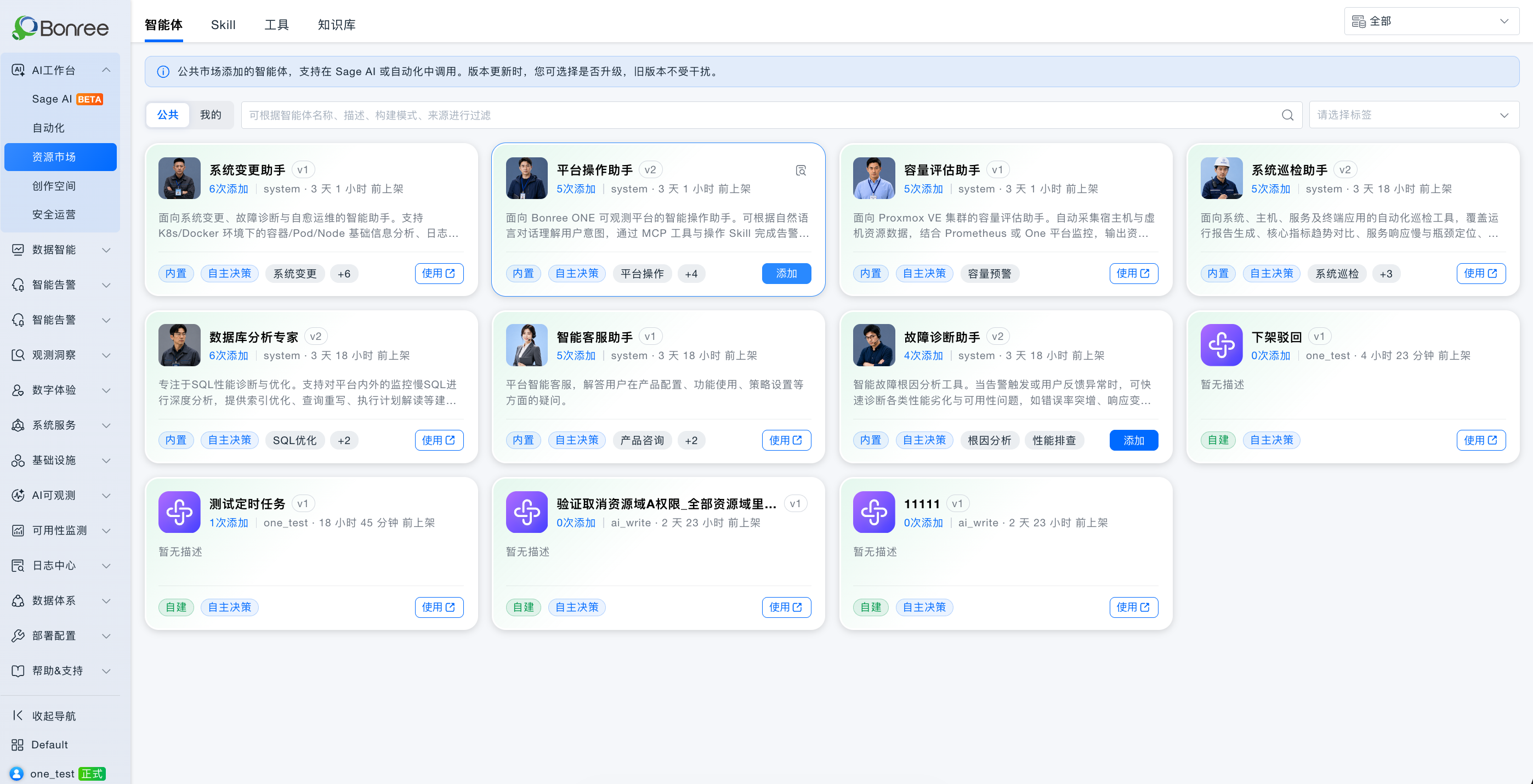Click the 数据体系 sidebar icon
The image size is (1533, 784).
pyautogui.click(x=18, y=601)
